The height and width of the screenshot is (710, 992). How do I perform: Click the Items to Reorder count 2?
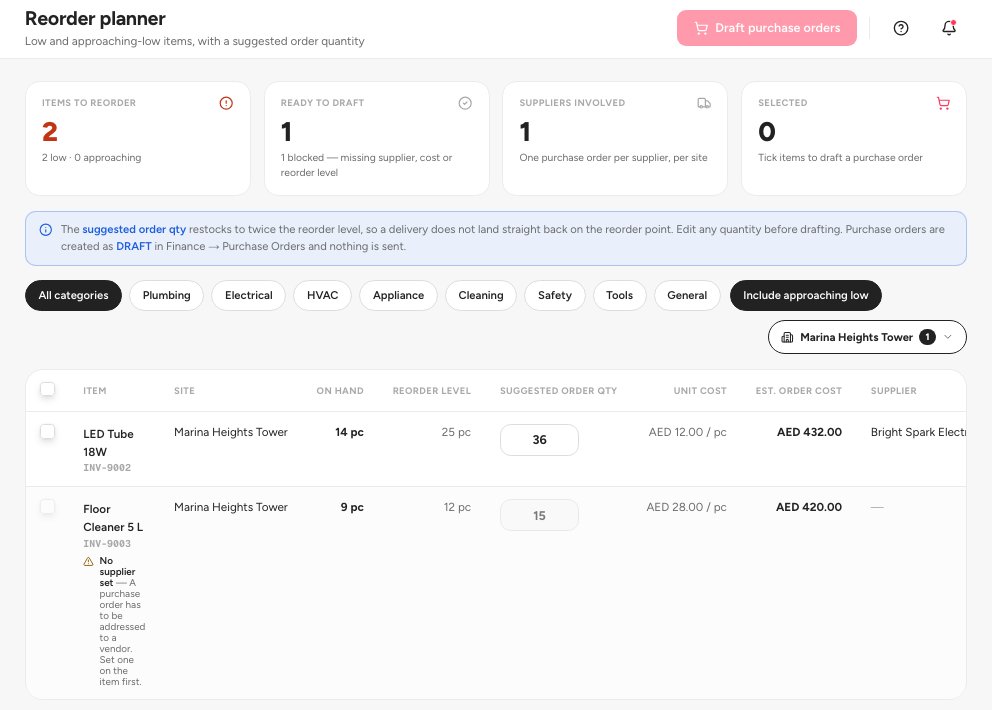[x=50, y=132]
